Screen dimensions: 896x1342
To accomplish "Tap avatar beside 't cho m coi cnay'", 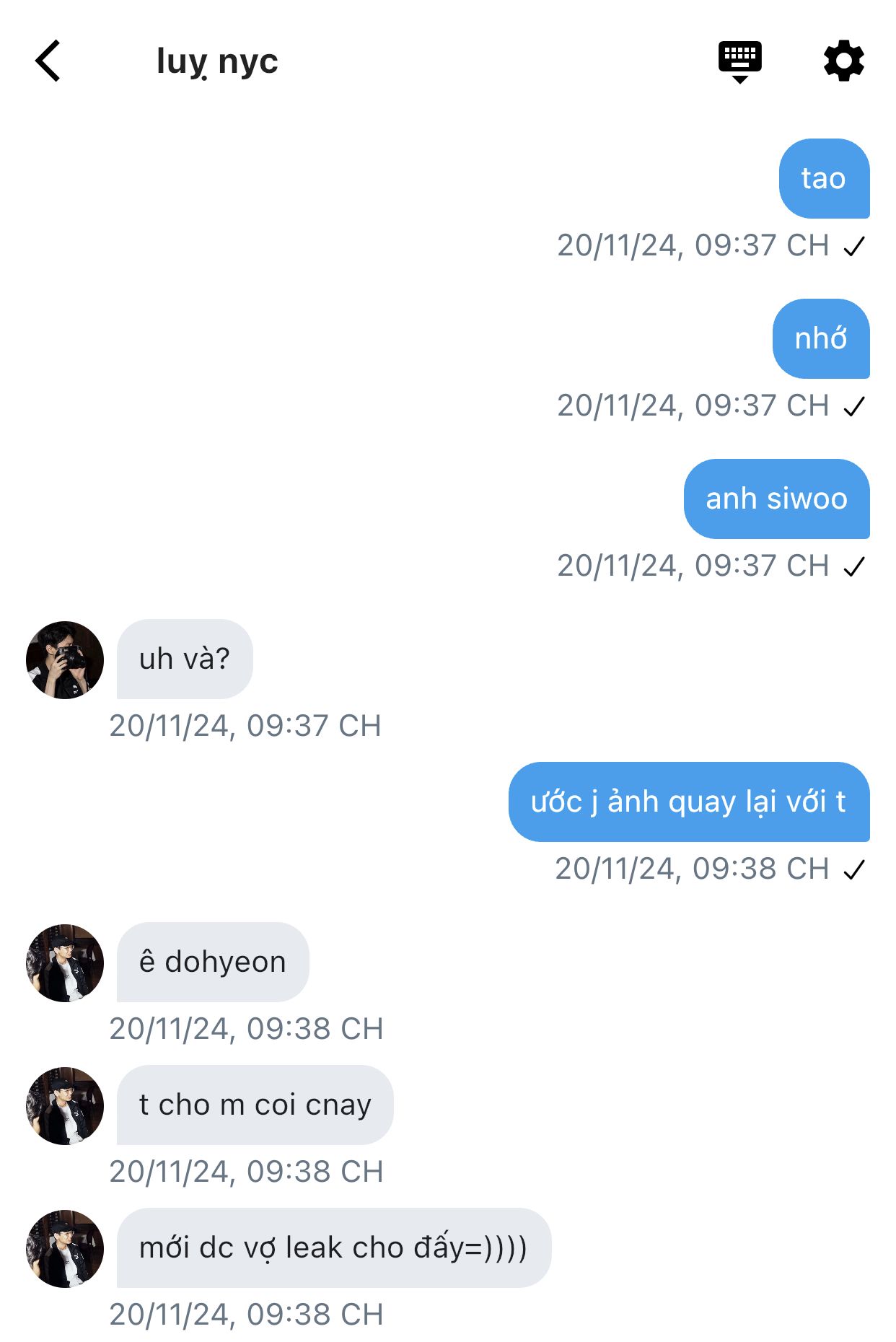I will coord(65,1105).
